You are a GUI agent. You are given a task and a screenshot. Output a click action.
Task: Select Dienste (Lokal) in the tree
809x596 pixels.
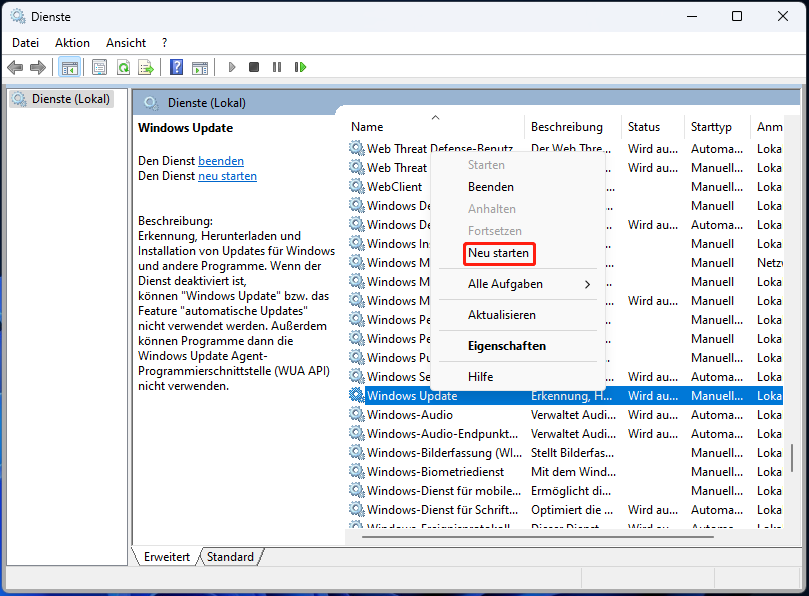[61, 99]
